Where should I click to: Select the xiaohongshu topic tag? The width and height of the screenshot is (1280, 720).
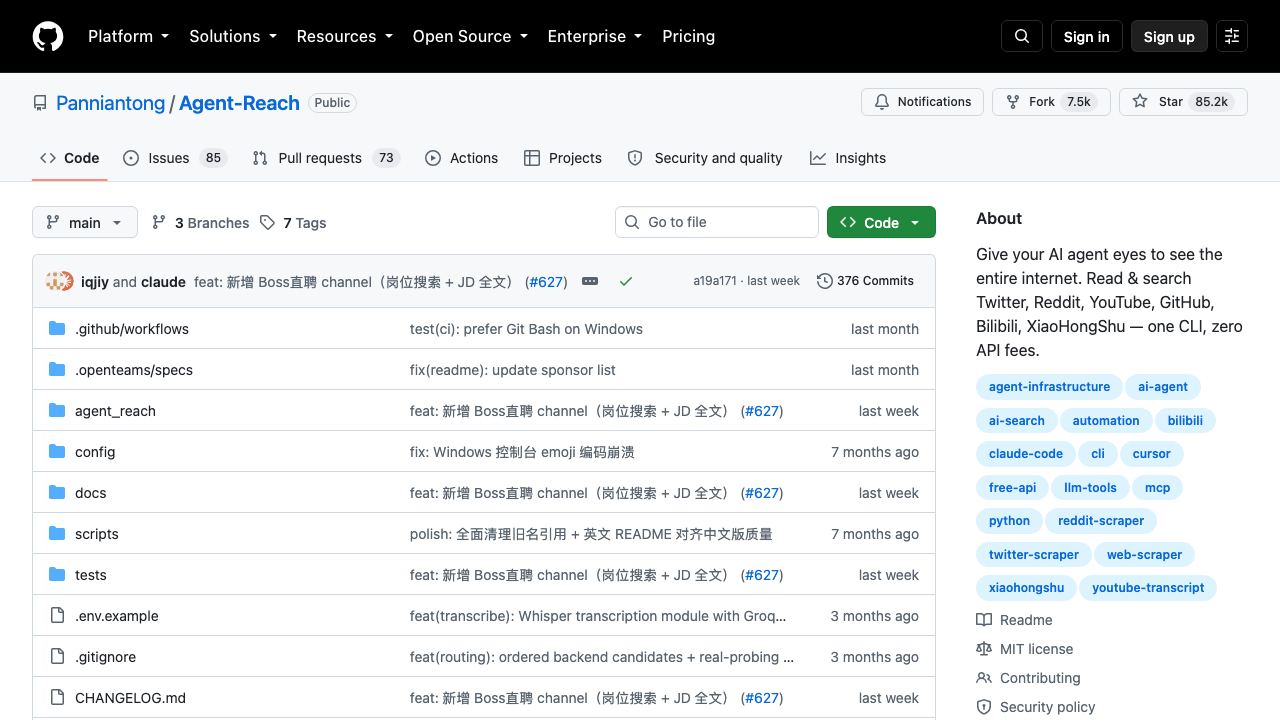(x=1026, y=588)
